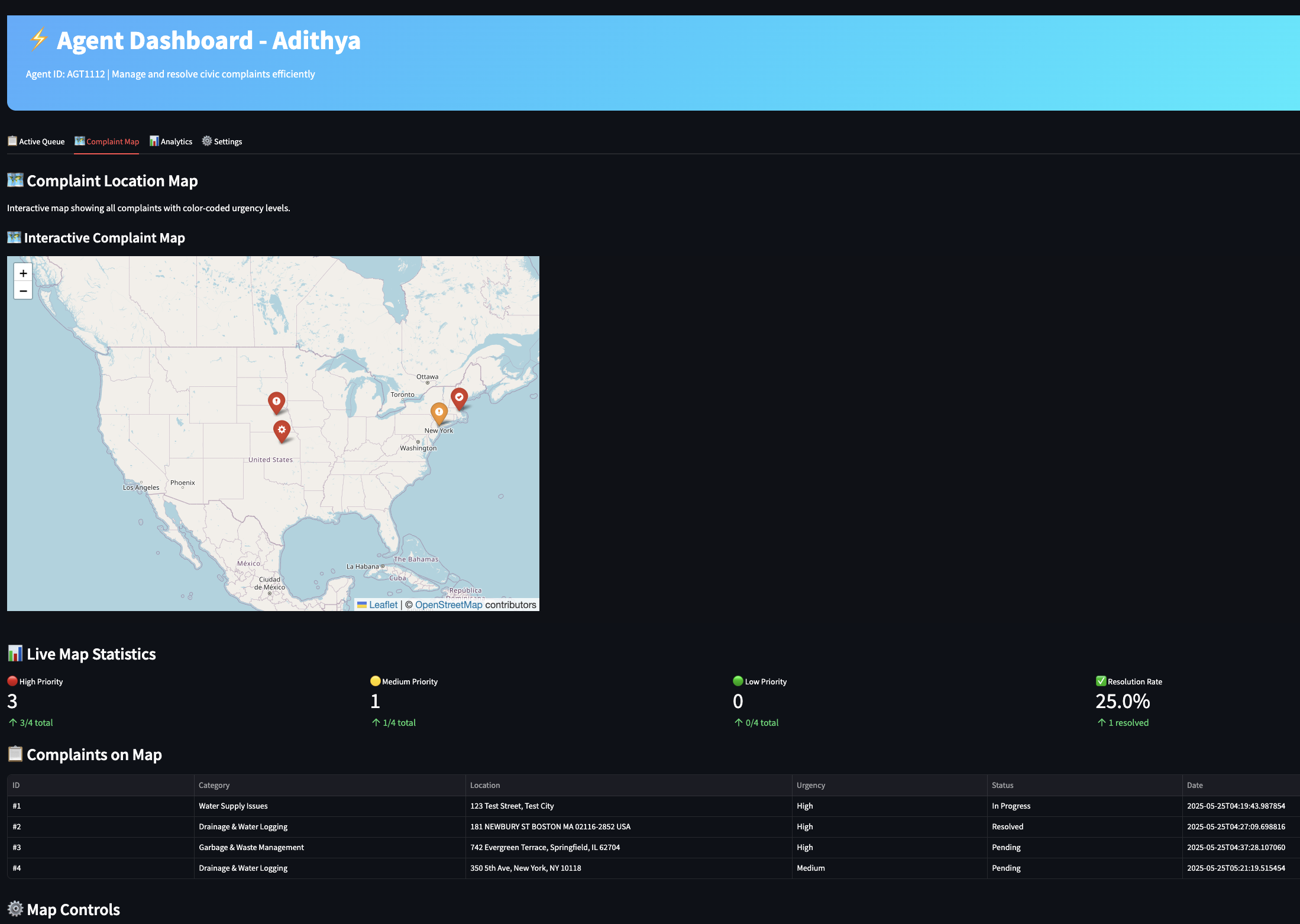The height and width of the screenshot is (924, 1300).
Task: Switch to the Settings tab
Action: pos(222,141)
